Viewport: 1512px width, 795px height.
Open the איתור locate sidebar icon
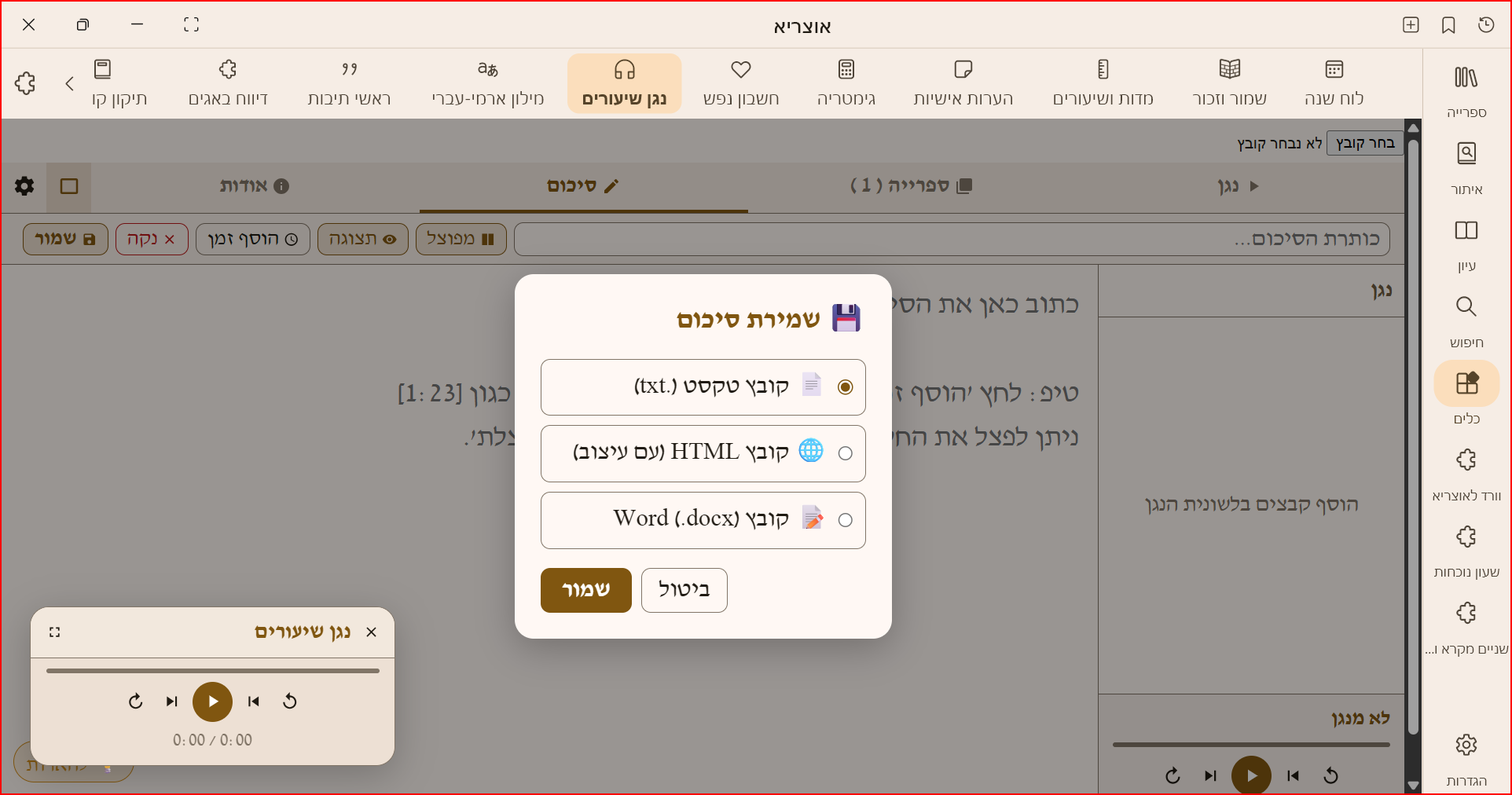[1466, 167]
